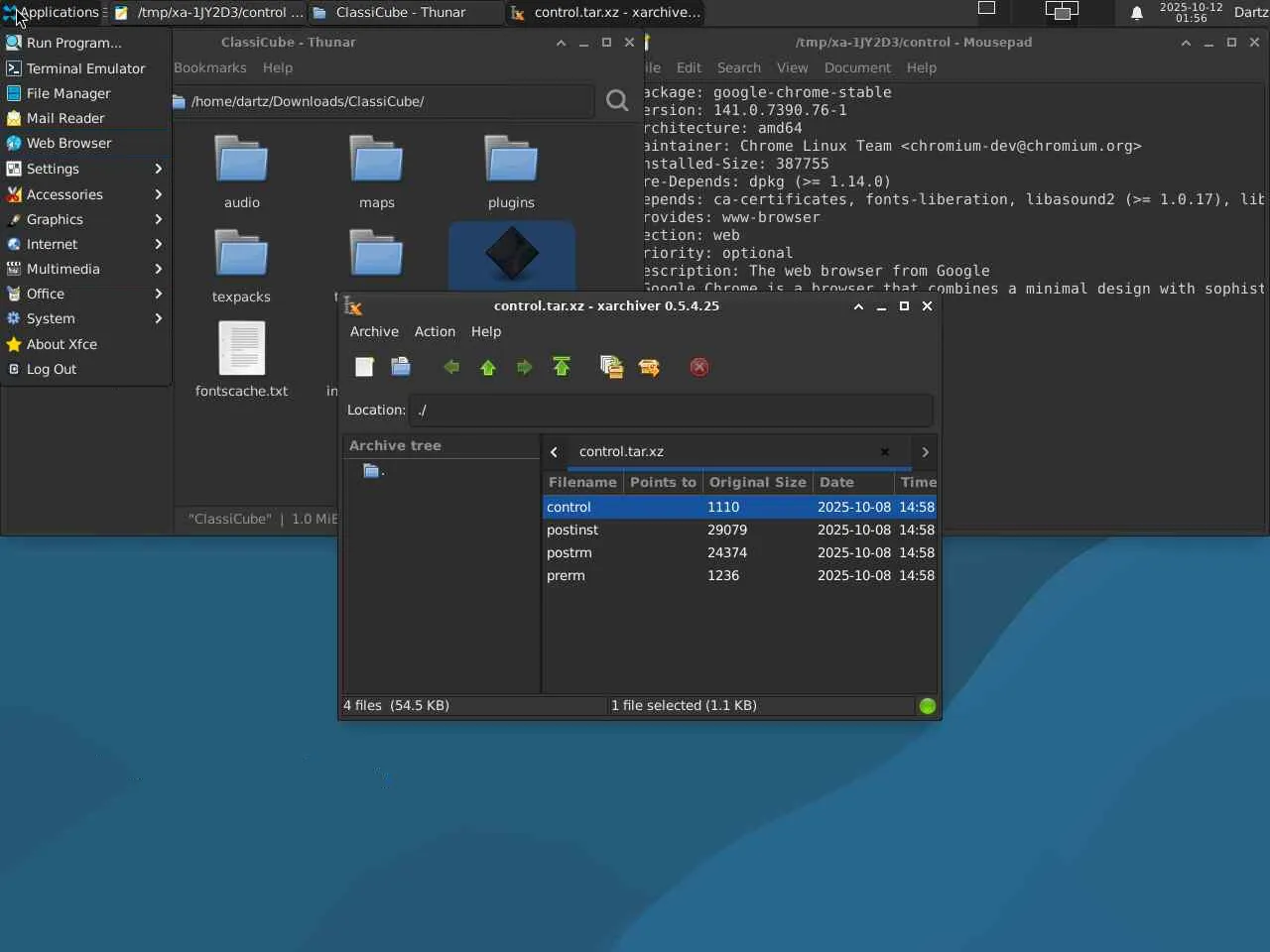
Task: Click the Location field in xarchiver
Action: (672, 410)
